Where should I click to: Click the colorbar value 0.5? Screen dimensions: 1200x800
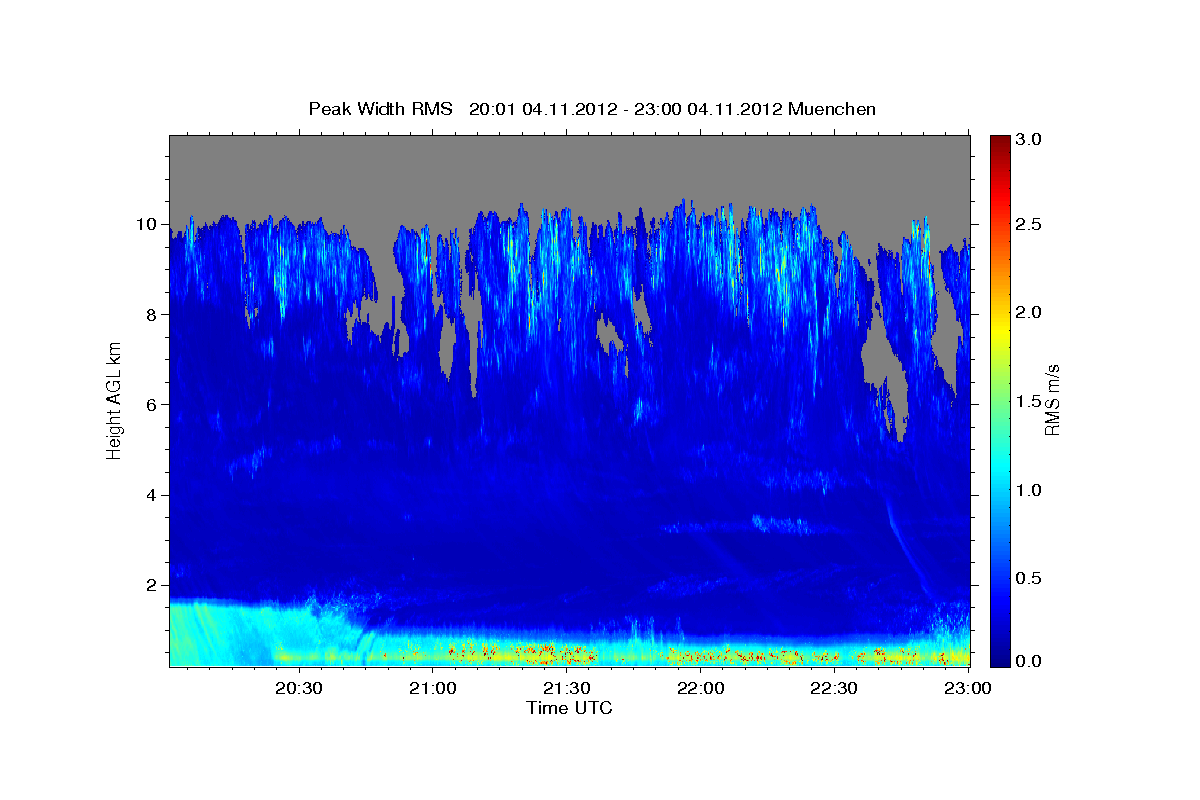(x=1028, y=578)
